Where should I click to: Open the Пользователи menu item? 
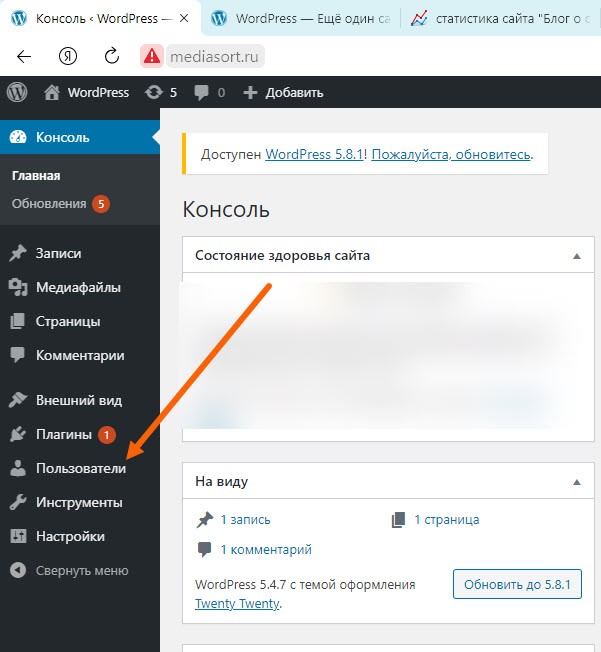[x=80, y=468]
